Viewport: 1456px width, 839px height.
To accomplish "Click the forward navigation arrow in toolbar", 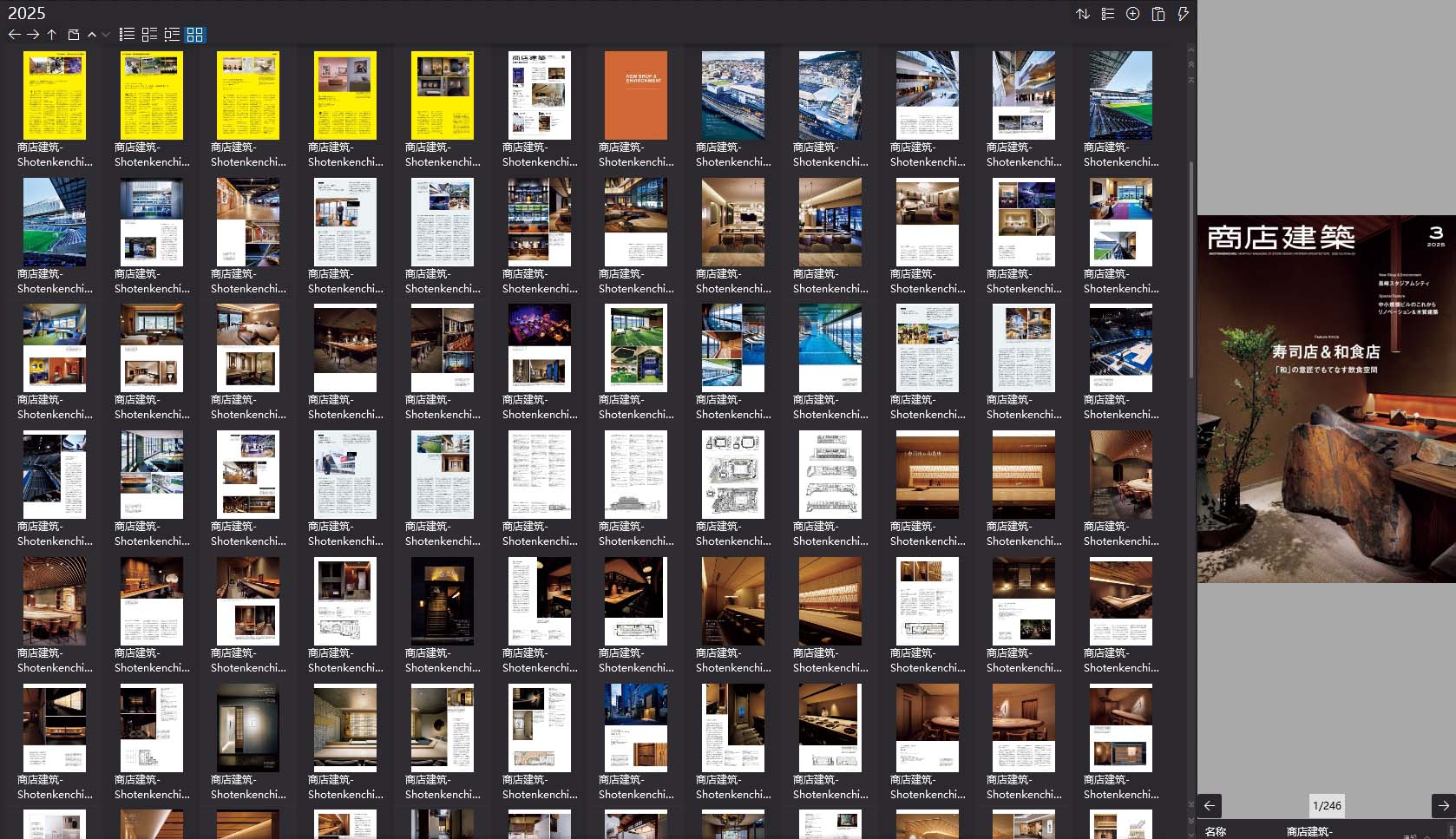I will [33, 35].
